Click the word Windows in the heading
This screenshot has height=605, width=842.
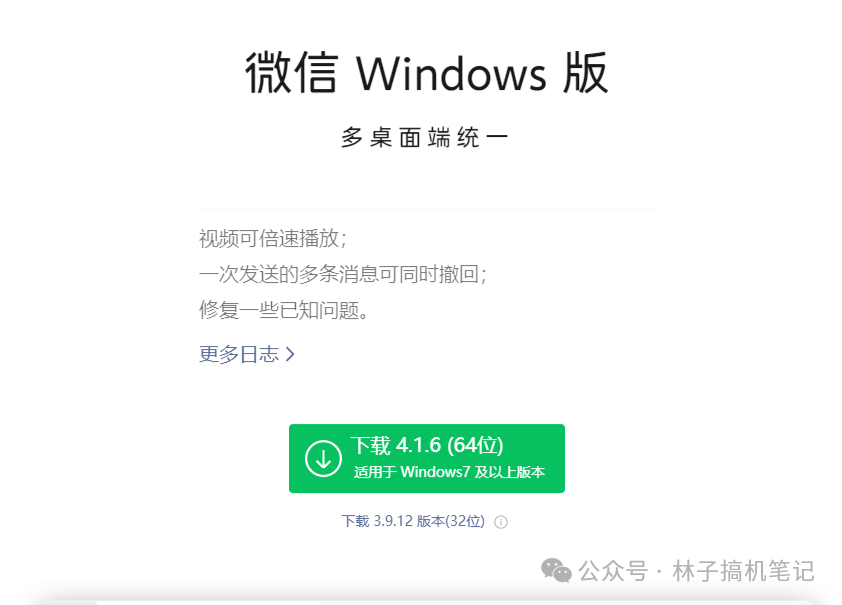pyautogui.click(x=451, y=74)
